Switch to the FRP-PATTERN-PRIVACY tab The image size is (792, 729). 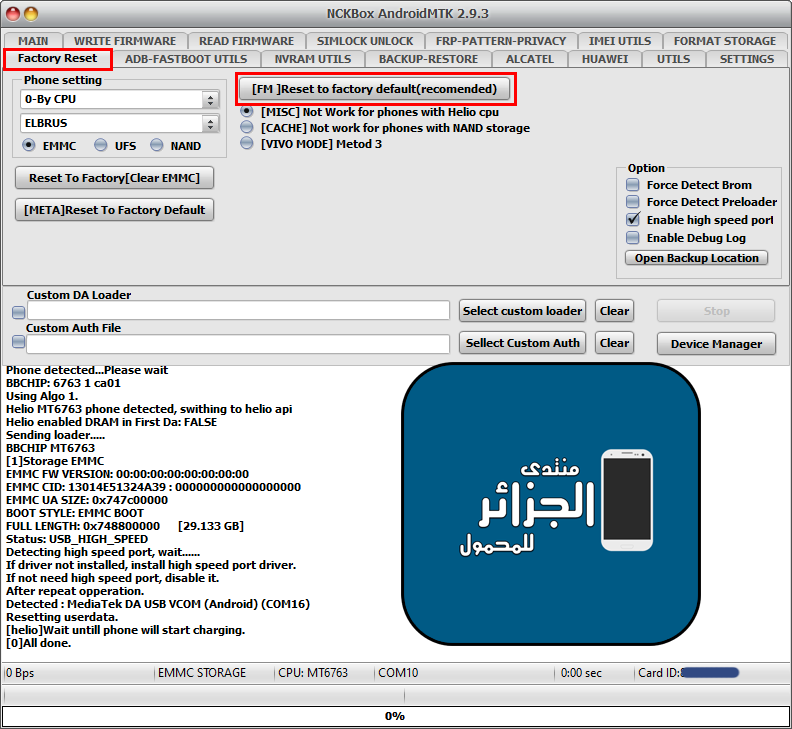coord(500,41)
